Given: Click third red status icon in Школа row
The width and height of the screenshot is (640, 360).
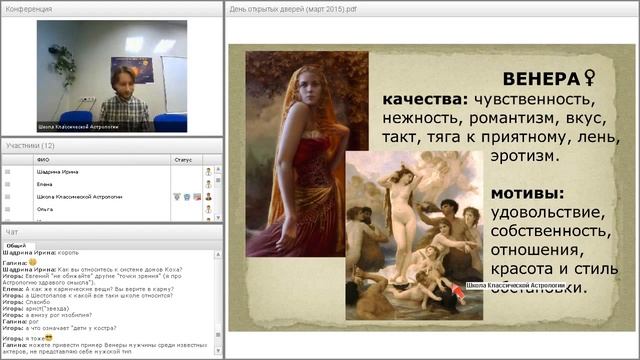Looking at the screenshot, I should 197,197.
